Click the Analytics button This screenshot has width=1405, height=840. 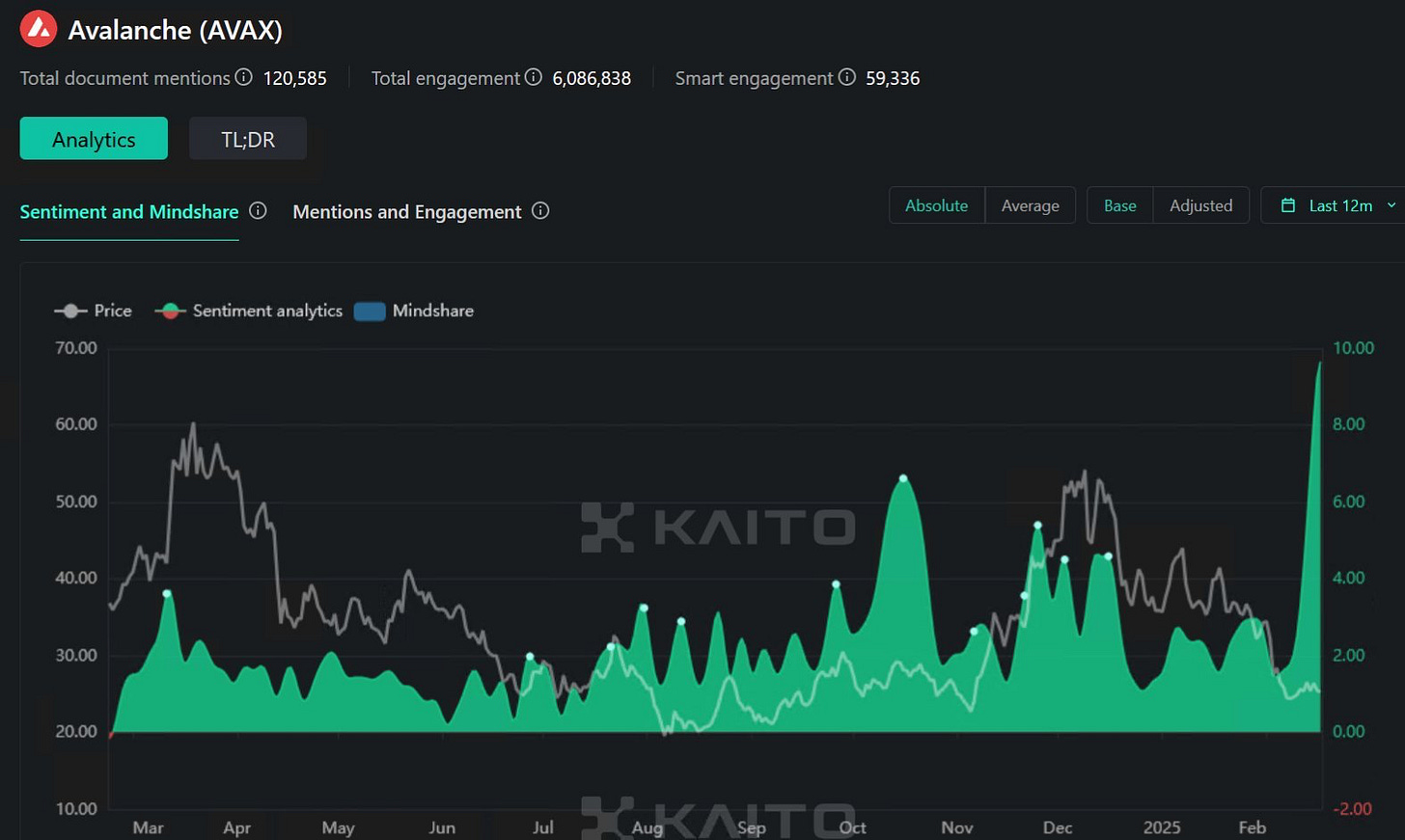click(94, 139)
